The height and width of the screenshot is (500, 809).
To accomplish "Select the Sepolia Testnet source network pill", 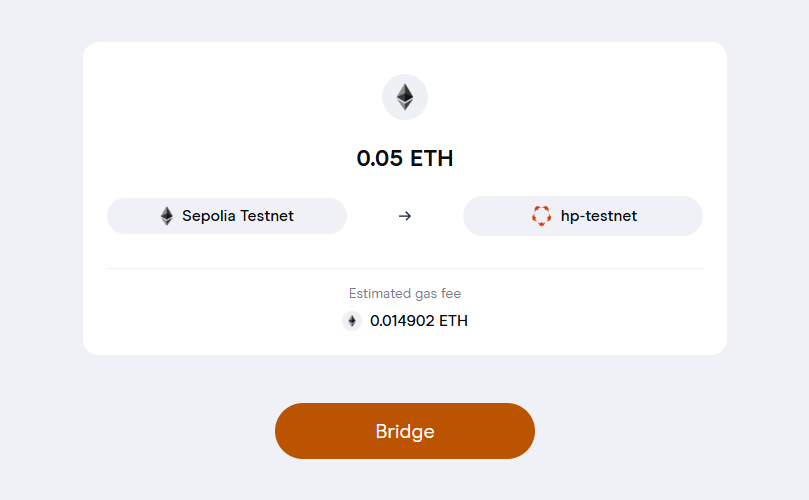I will pos(227,216).
